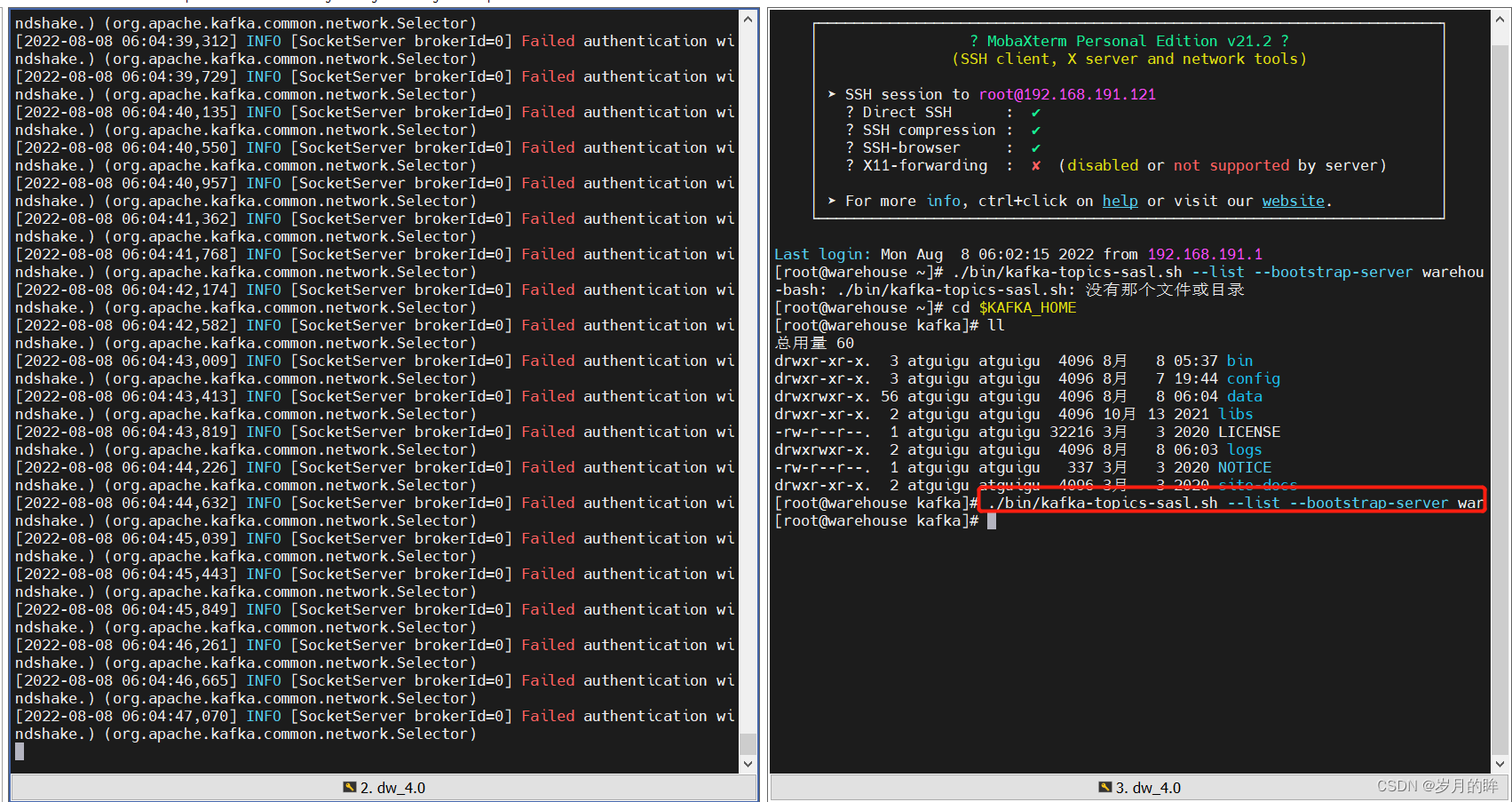Open the 'website' link in the MobaXterm banner
Screen dimensions: 1512x802
[x=1294, y=201]
